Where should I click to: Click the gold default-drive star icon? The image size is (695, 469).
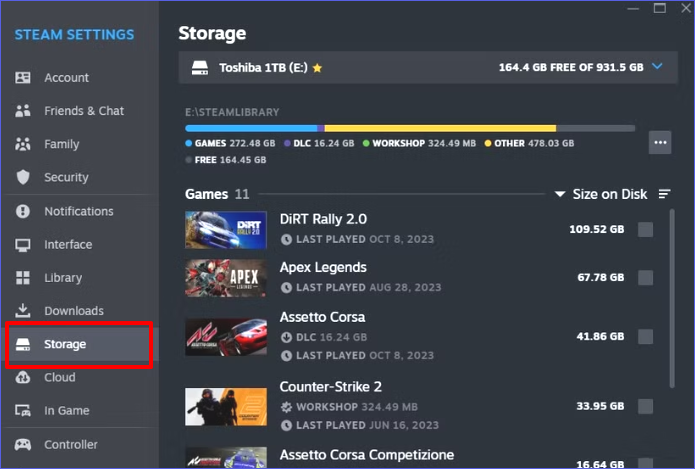click(x=317, y=68)
